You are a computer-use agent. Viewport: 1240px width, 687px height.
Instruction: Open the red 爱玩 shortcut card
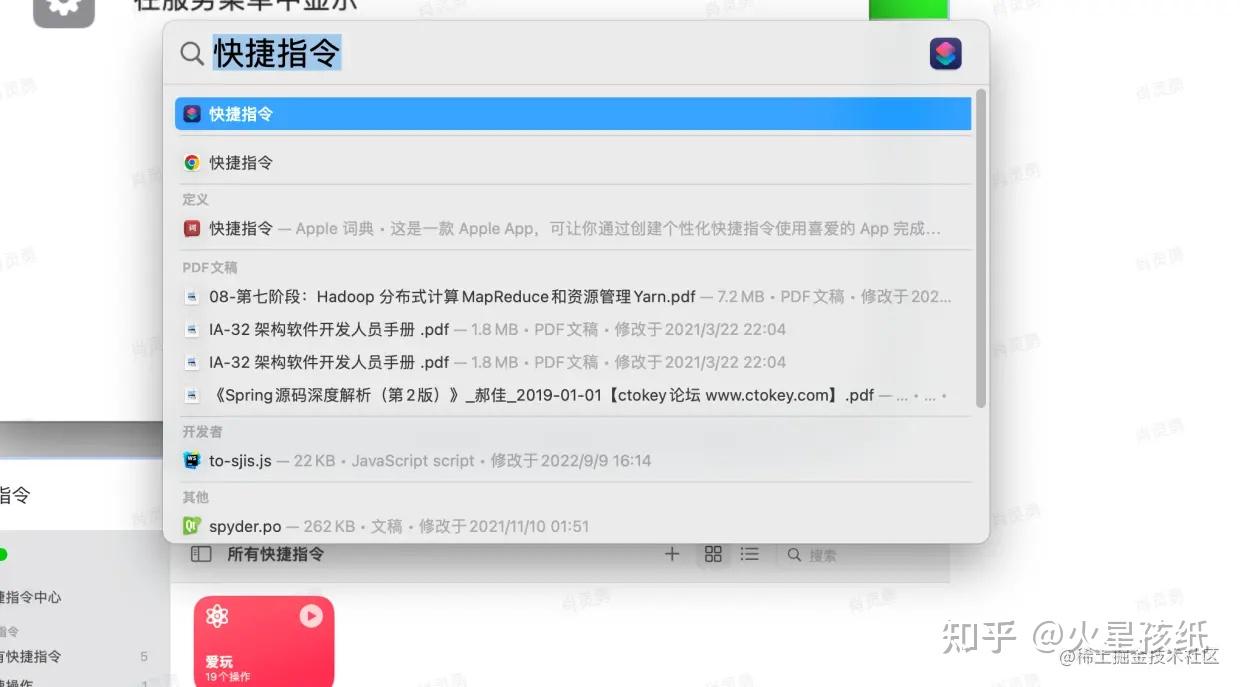pyautogui.click(x=263, y=642)
